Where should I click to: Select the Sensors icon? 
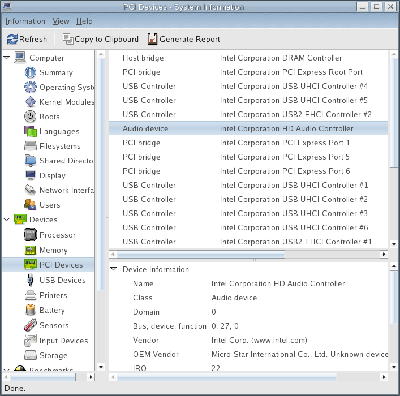pyautogui.click(x=30, y=325)
